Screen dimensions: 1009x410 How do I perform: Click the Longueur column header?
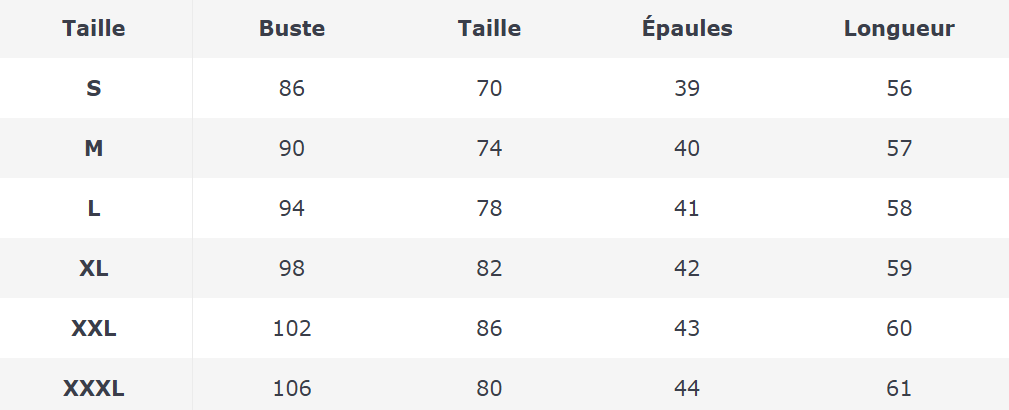point(899,29)
